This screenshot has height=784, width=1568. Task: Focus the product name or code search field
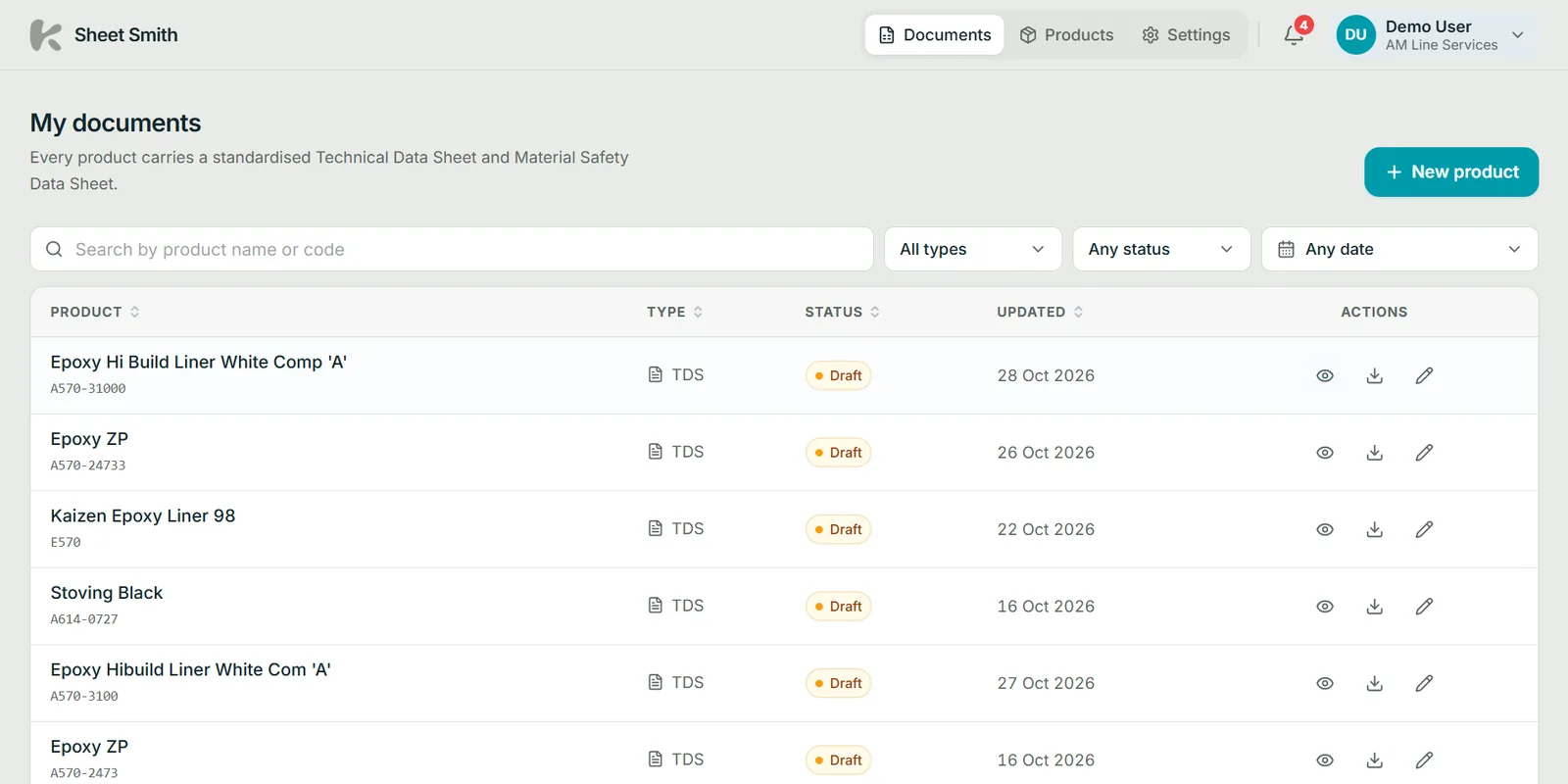[452, 249]
